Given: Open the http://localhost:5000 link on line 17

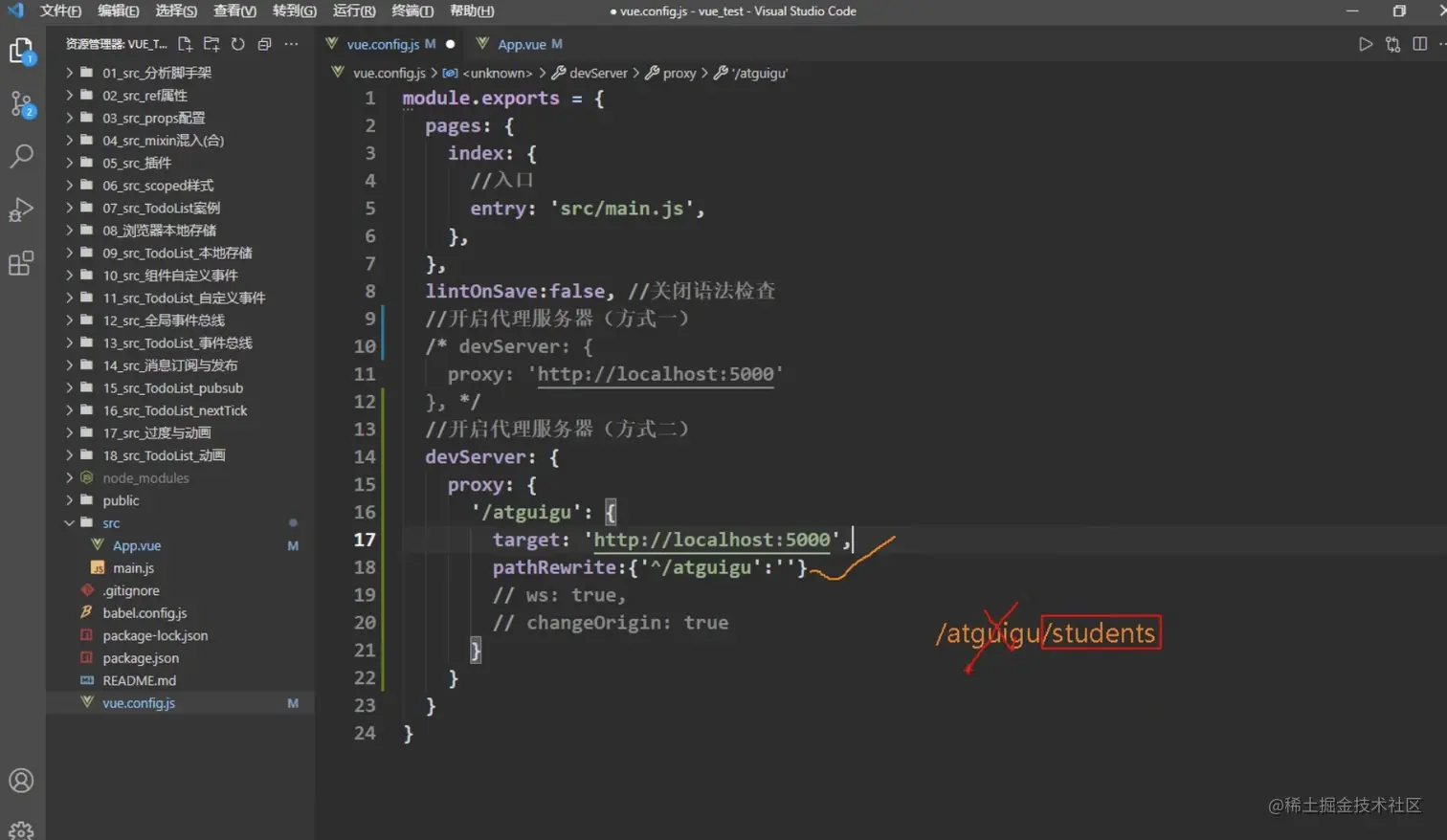Looking at the screenshot, I should click(712, 540).
